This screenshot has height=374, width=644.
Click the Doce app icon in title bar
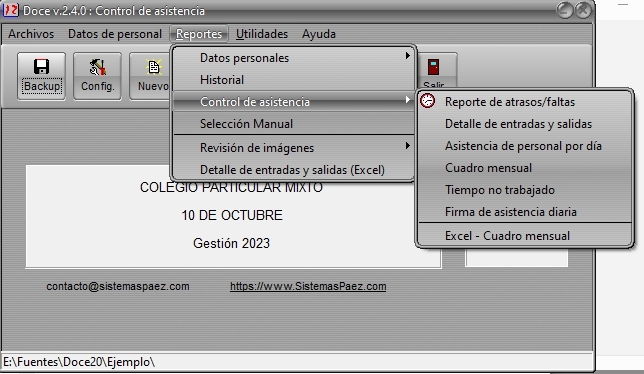pyautogui.click(x=10, y=9)
